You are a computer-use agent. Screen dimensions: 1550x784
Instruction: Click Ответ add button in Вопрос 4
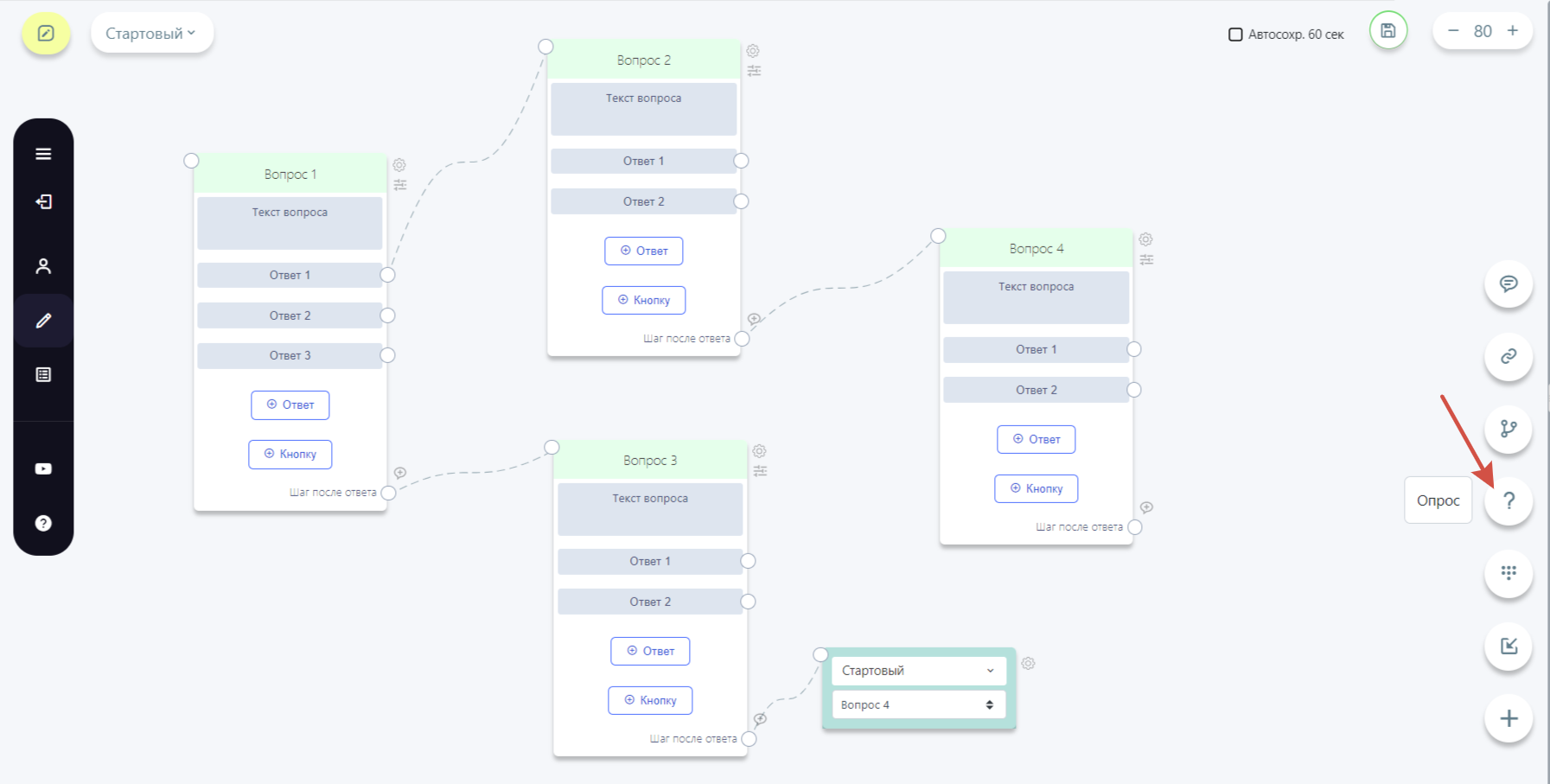point(1037,440)
